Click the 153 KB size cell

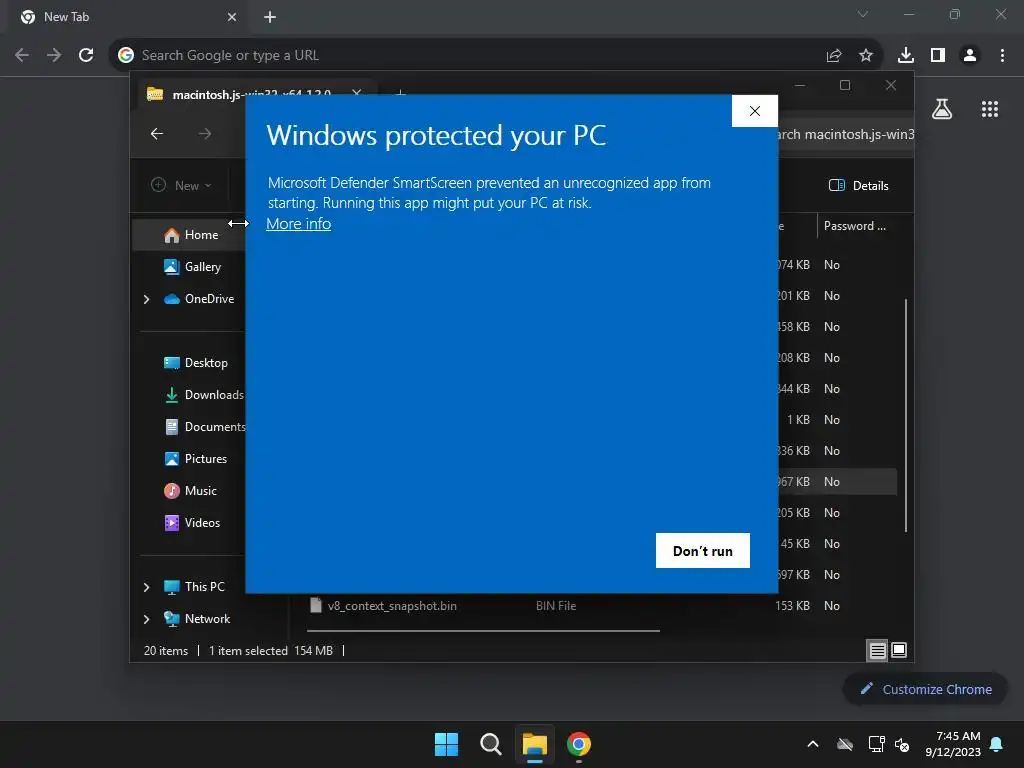point(792,605)
